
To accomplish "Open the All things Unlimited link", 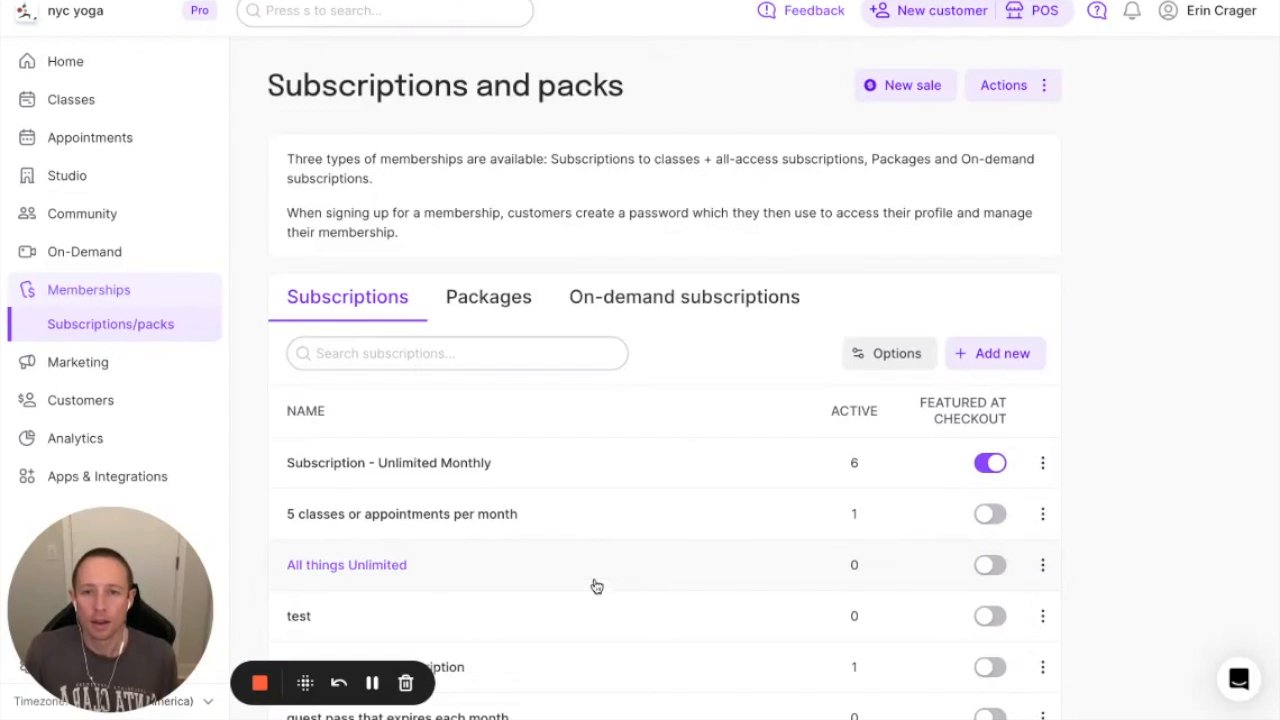I will click(x=347, y=565).
